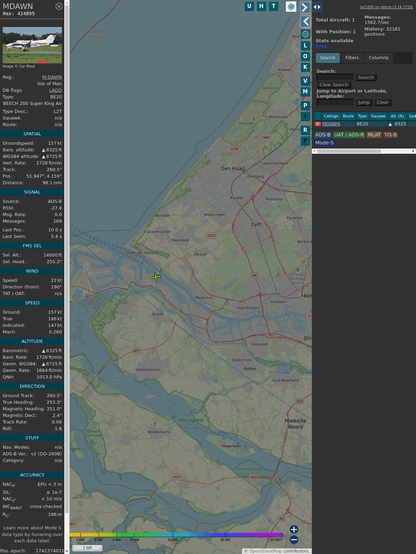Click the K button in map sidebar

coord(305,67)
